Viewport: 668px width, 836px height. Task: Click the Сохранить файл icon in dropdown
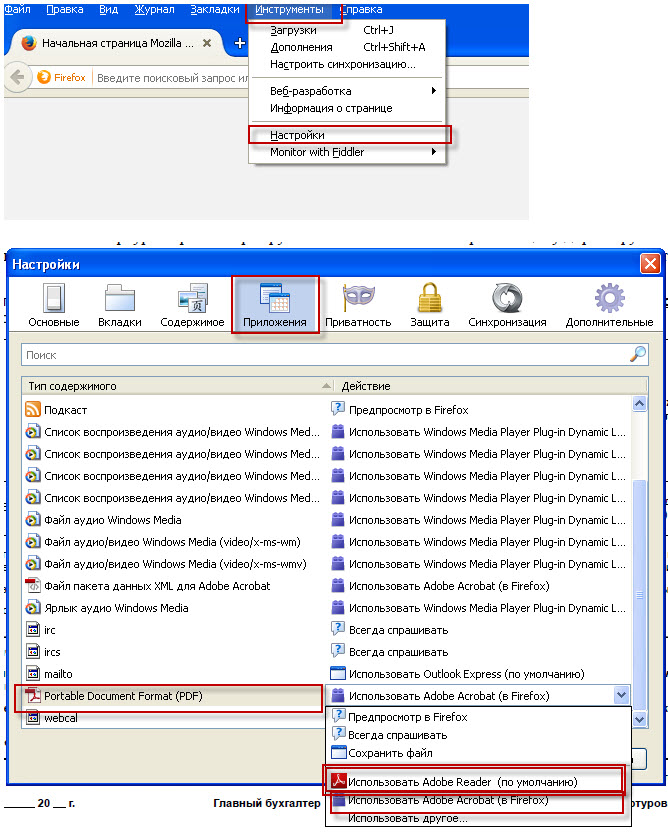click(x=339, y=752)
